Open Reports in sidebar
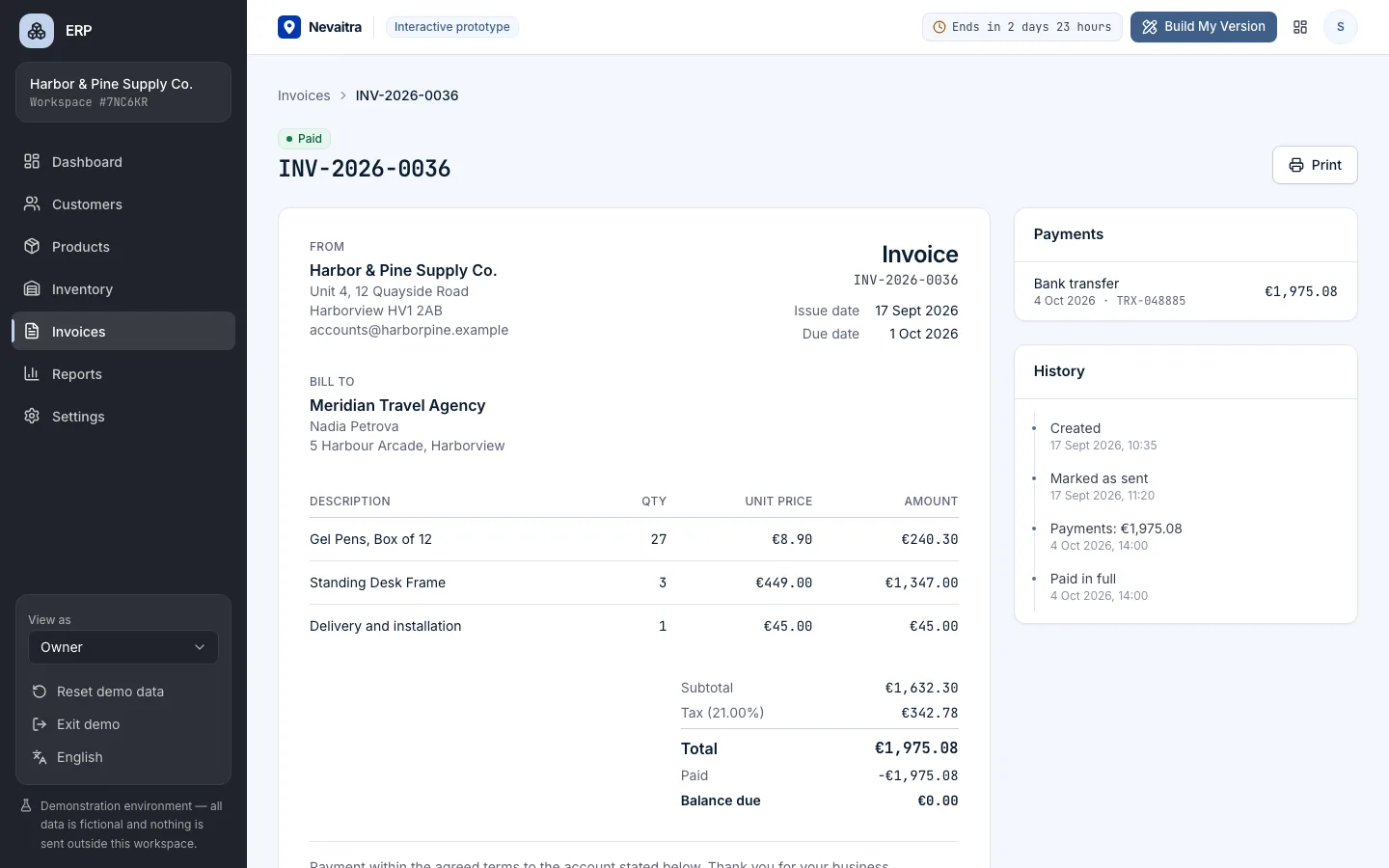This screenshot has height=868, width=1389. click(x=123, y=373)
